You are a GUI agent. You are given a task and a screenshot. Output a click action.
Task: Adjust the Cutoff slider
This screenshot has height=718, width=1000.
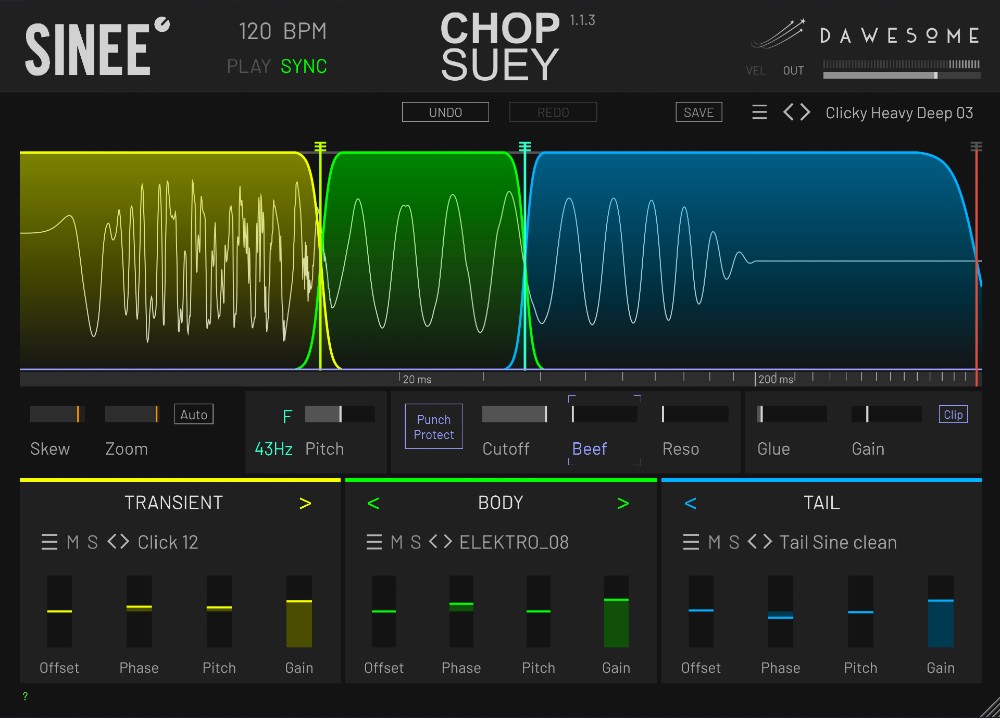(x=513, y=413)
